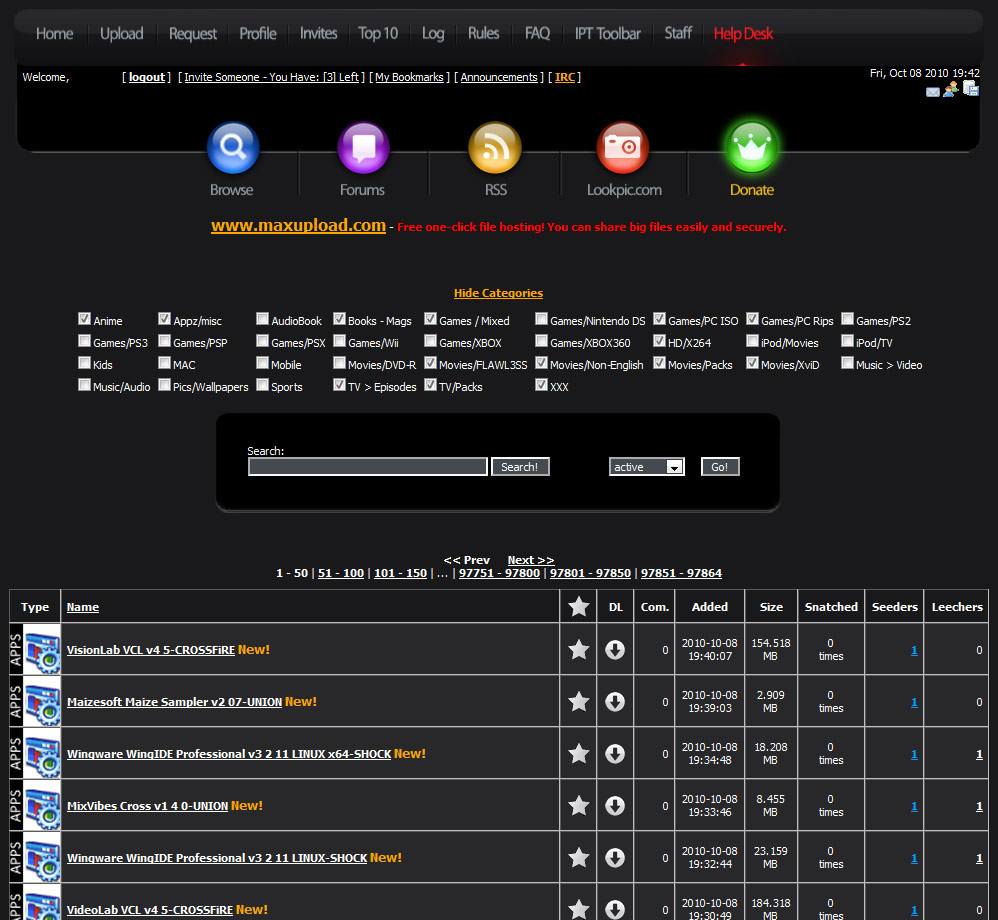Uncheck the Movies/XviD category checkbox
The height and width of the screenshot is (920, 998).
click(752, 362)
